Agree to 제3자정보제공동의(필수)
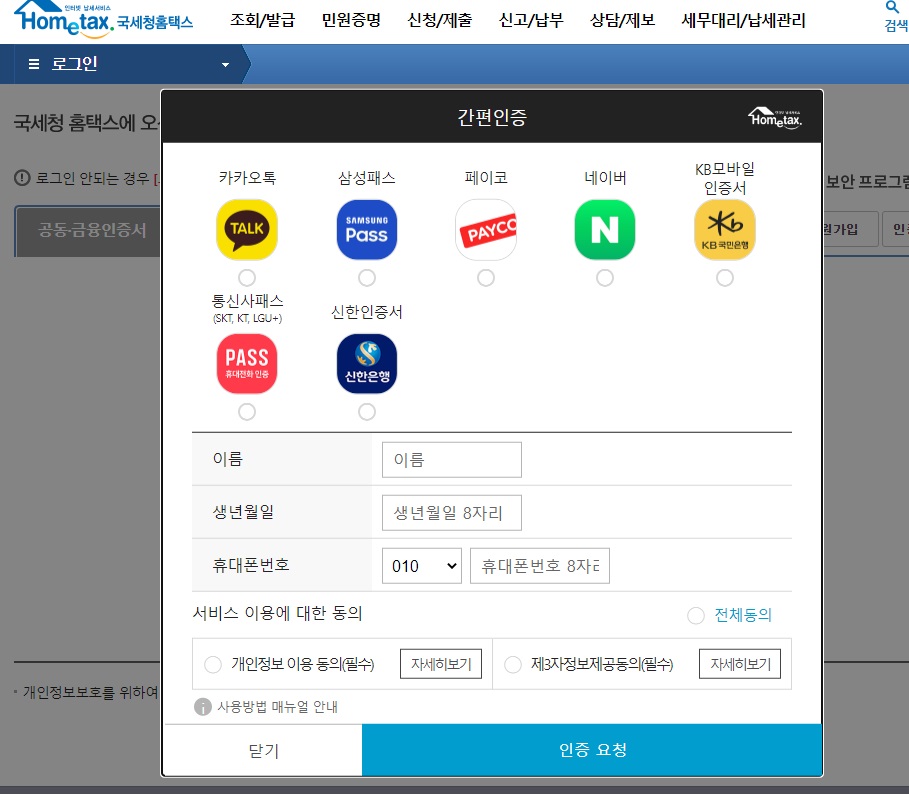The height and width of the screenshot is (794, 909). (x=512, y=664)
